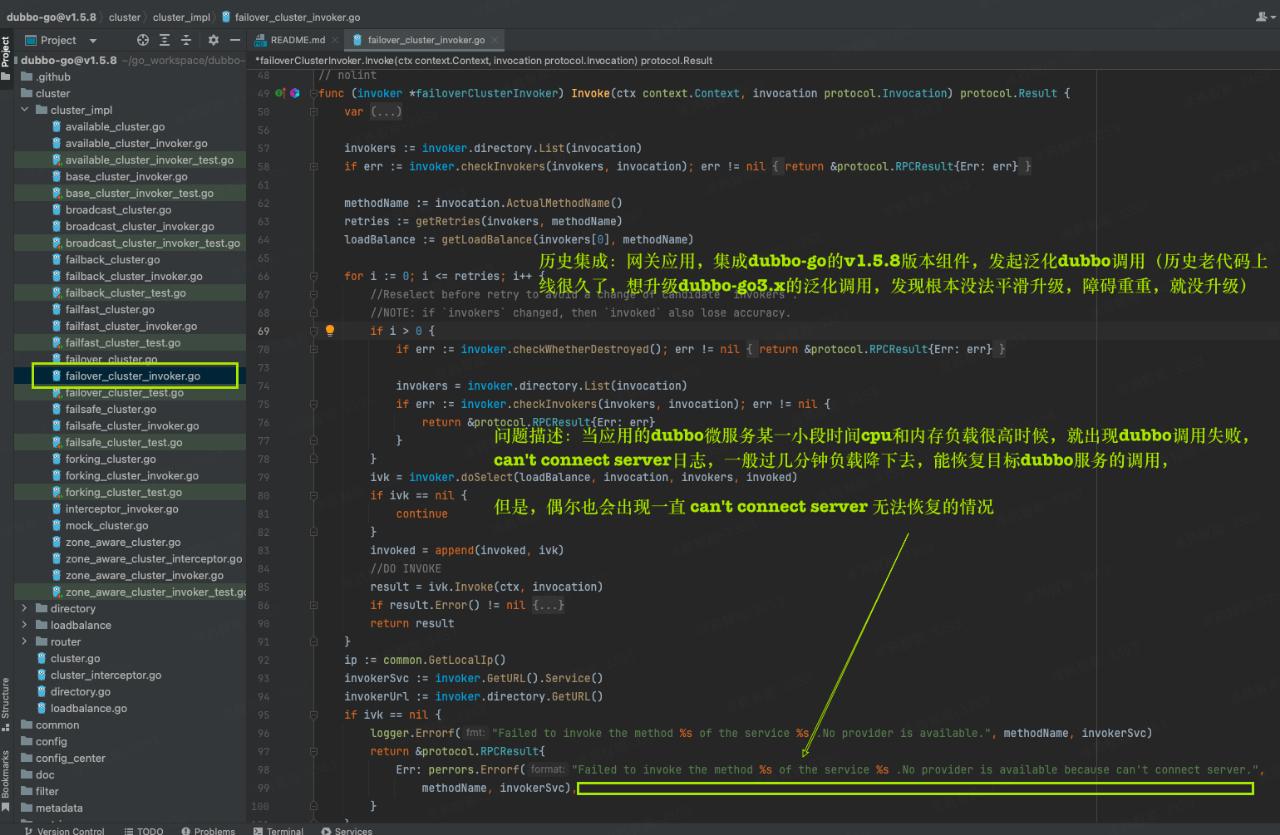The height and width of the screenshot is (835, 1280).
Task: Select broadcast_cluster.go file
Action: (118, 210)
